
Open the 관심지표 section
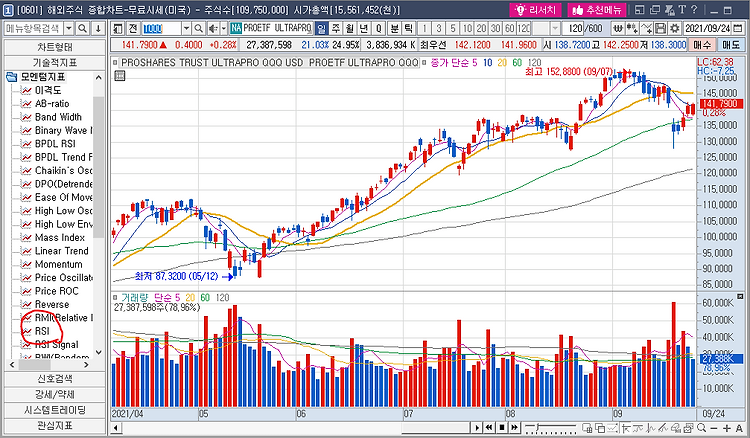coord(55,426)
